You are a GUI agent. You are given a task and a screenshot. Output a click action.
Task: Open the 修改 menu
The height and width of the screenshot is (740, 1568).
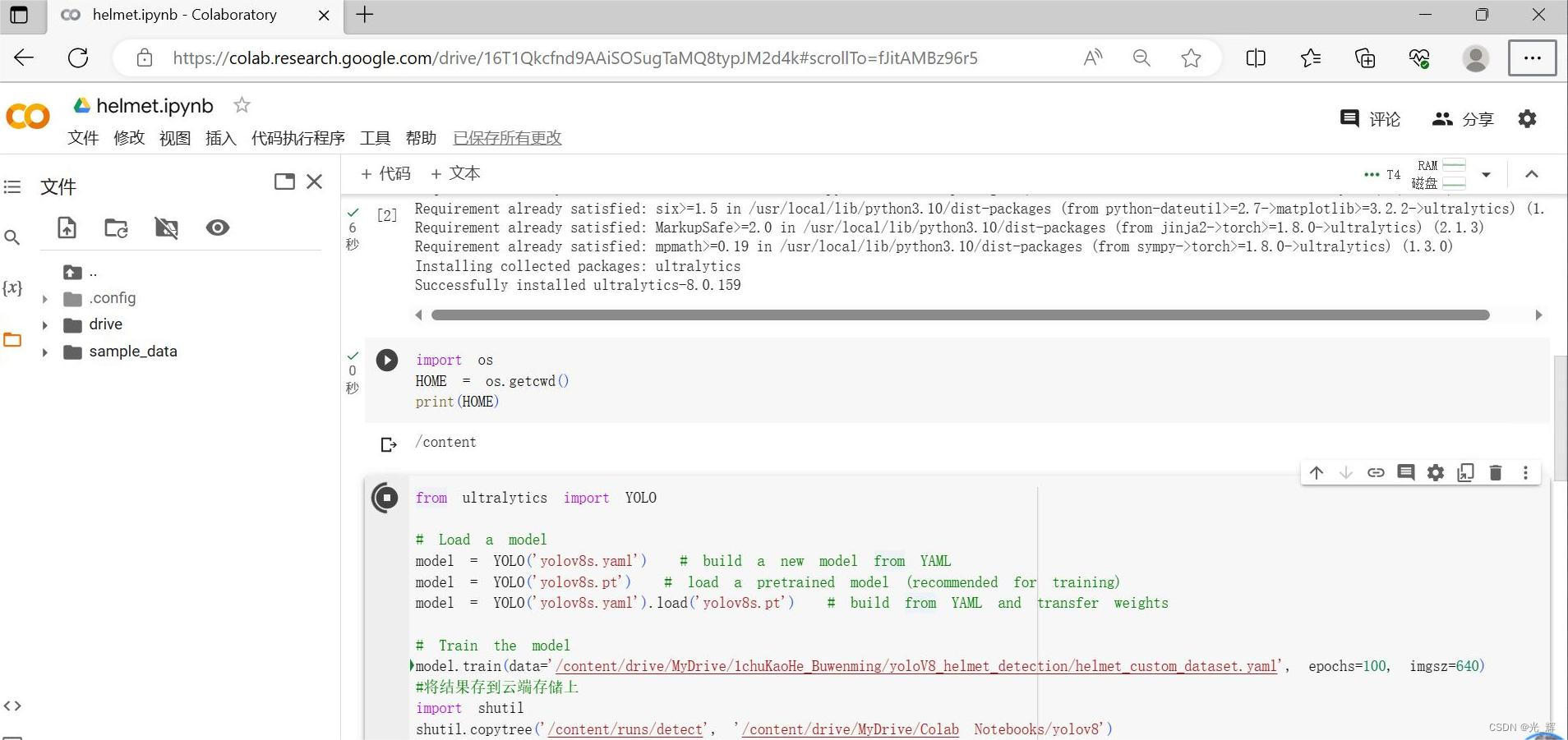pos(129,138)
